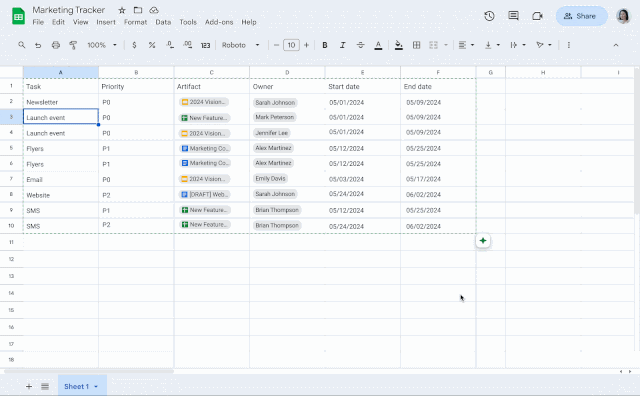Check the cloud save status icon
This screenshot has width=640, height=396.
(x=154, y=10)
